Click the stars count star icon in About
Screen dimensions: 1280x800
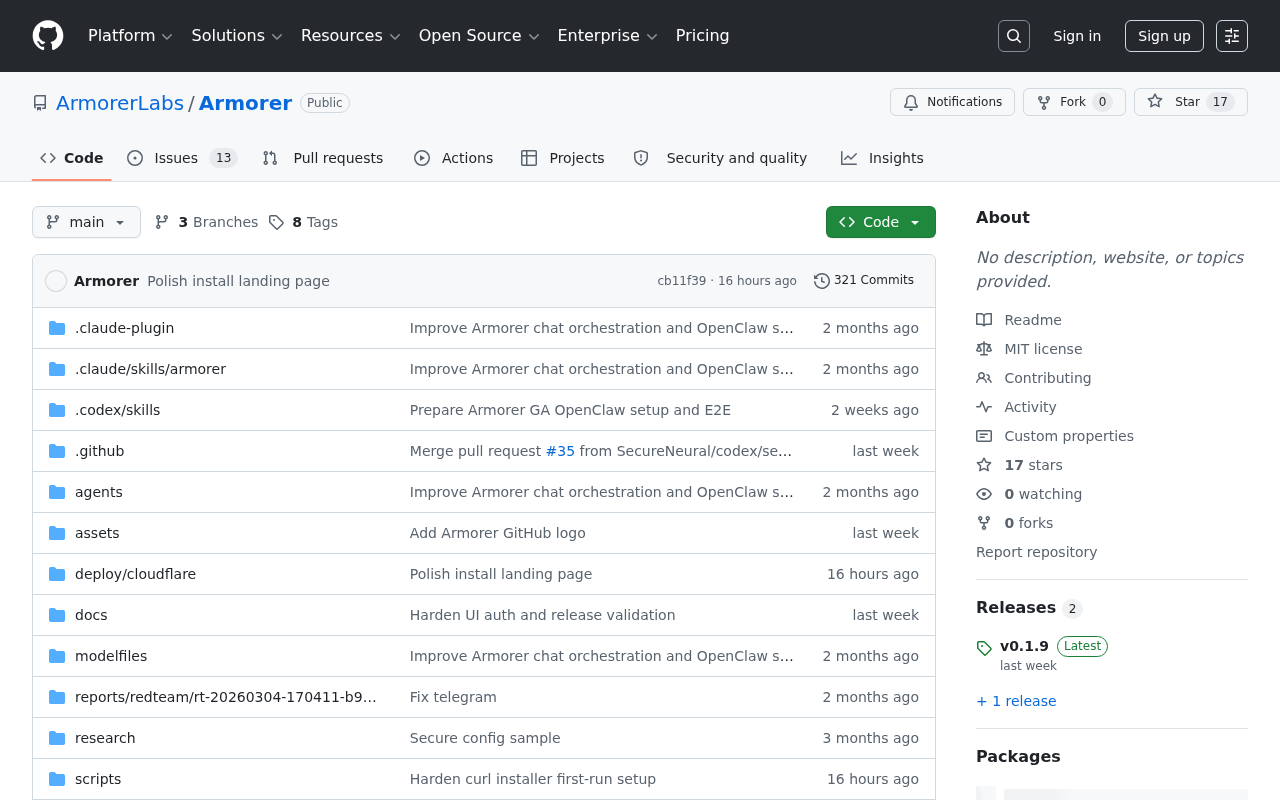tap(984, 465)
